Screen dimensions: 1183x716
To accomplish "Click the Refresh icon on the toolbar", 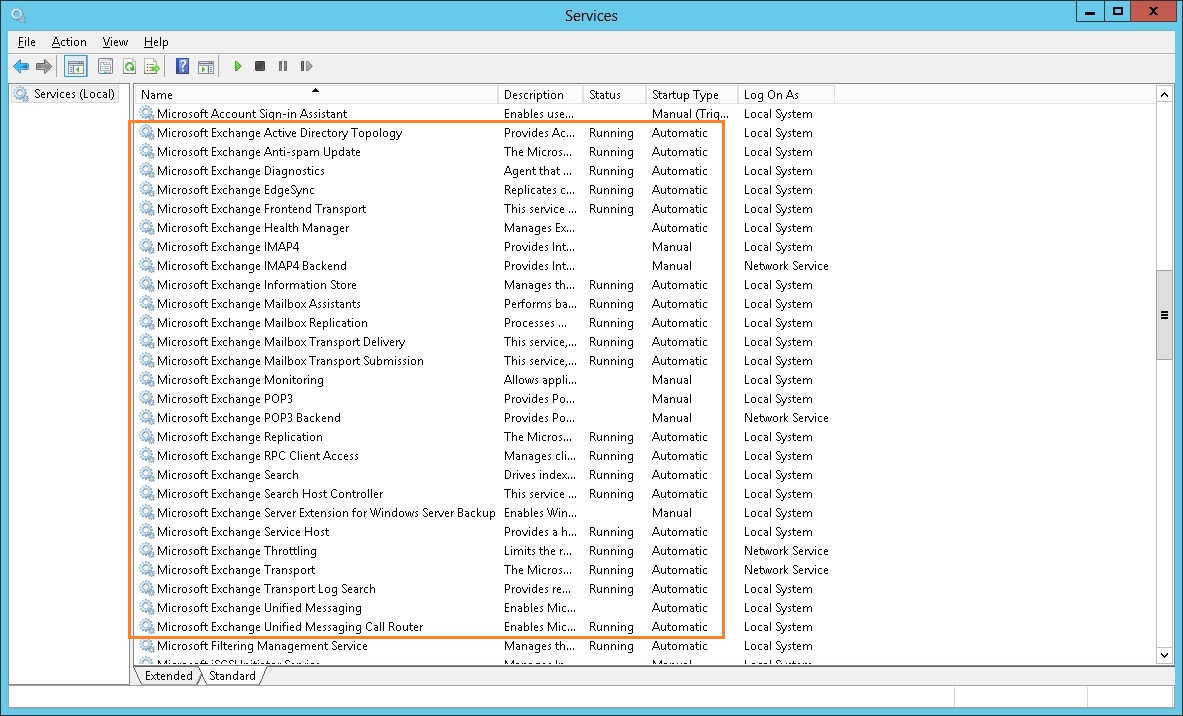I will click(129, 66).
